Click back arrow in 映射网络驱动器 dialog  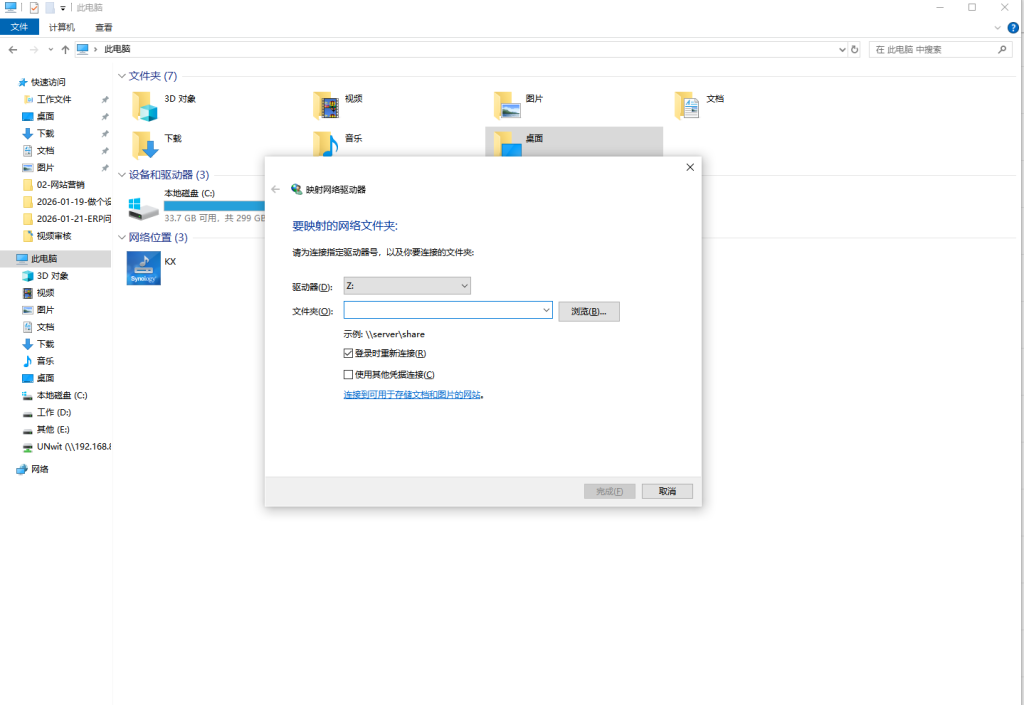click(x=276, y=189)
